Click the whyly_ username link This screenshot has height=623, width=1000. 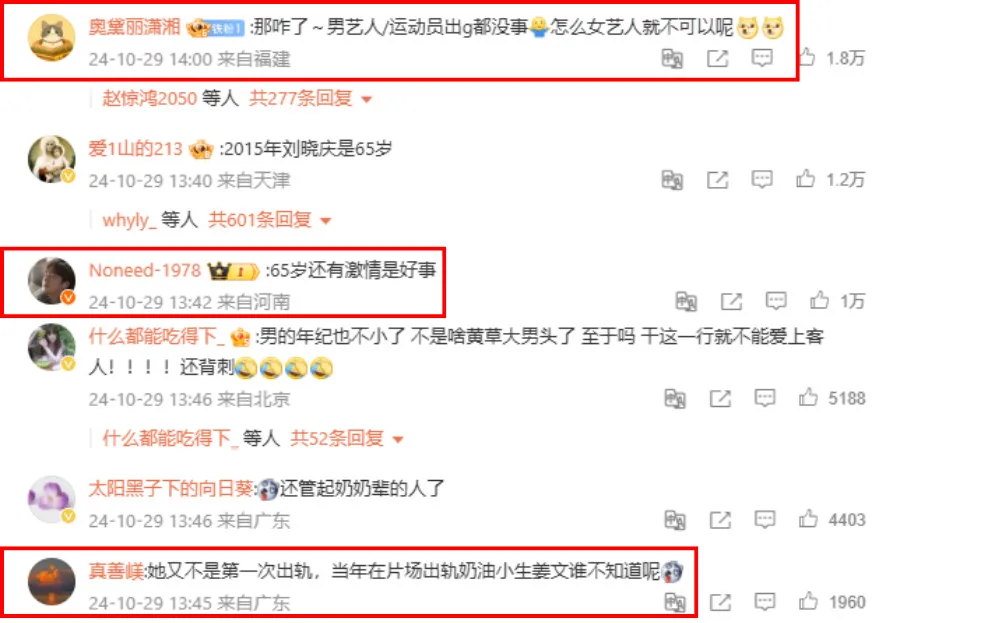(x=129, y=220)
